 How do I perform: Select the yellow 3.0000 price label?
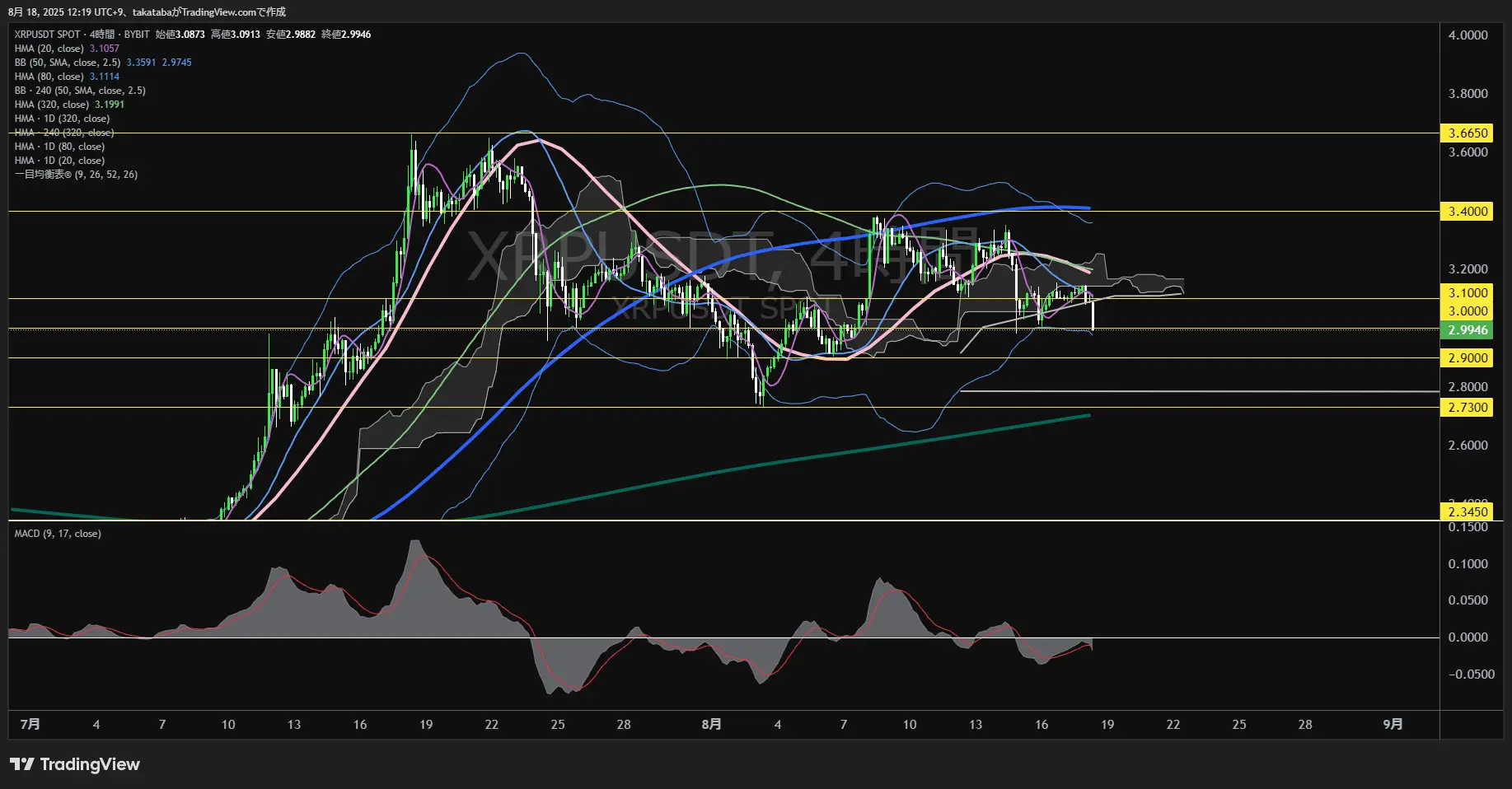click(x=1467, y=310)
